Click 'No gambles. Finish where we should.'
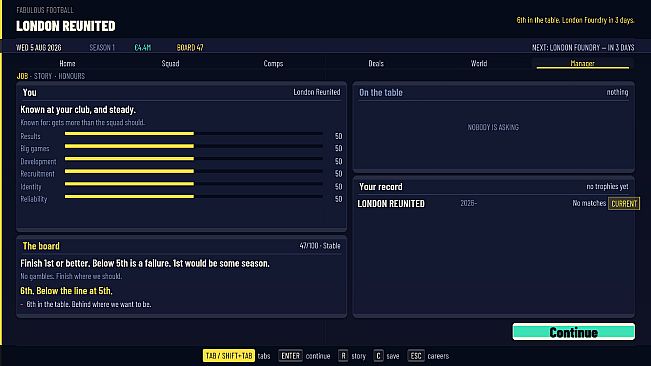Screen dimensions: 651x366 click(71, 276)
